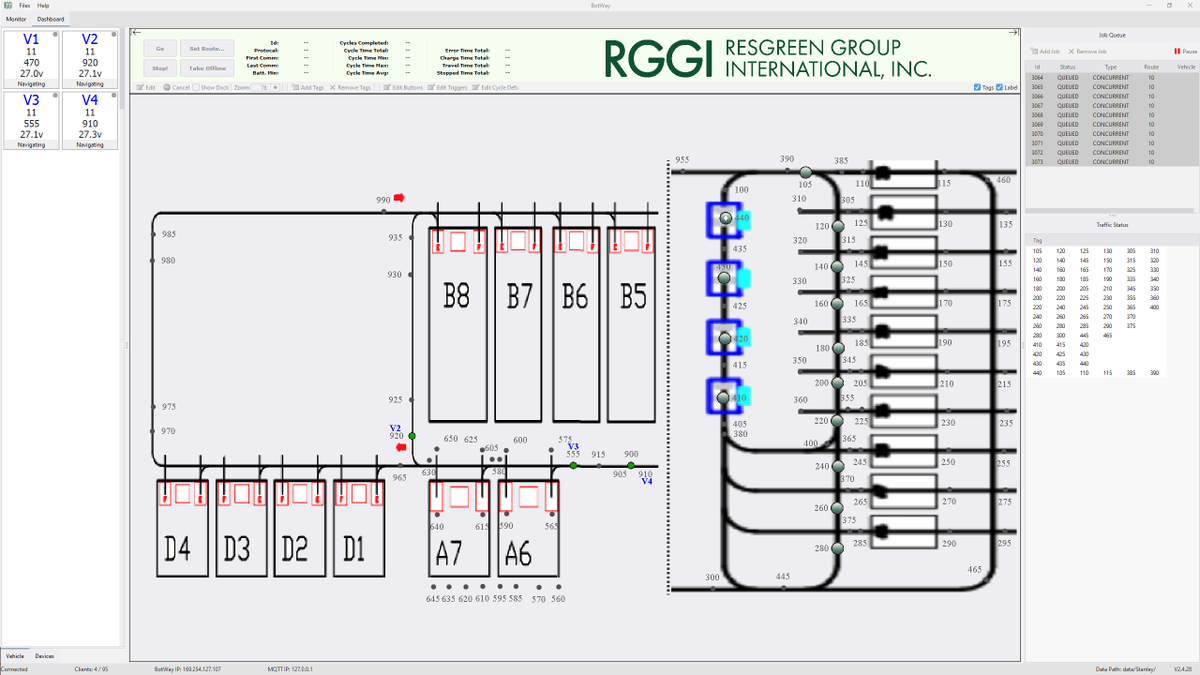Click the Remove Job X icon

[x=1071, y=51]
